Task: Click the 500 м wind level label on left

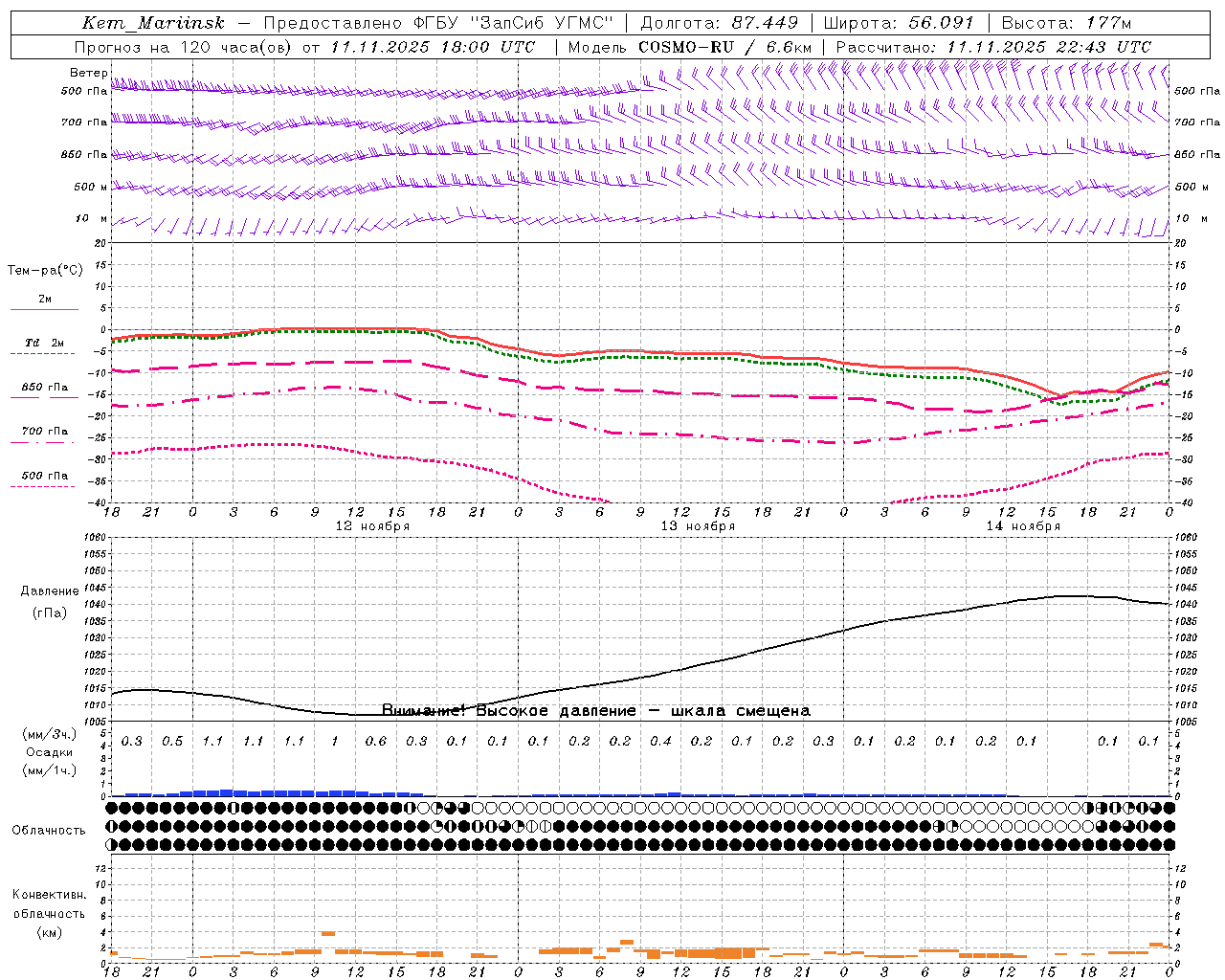Action: tap(91, 187)
